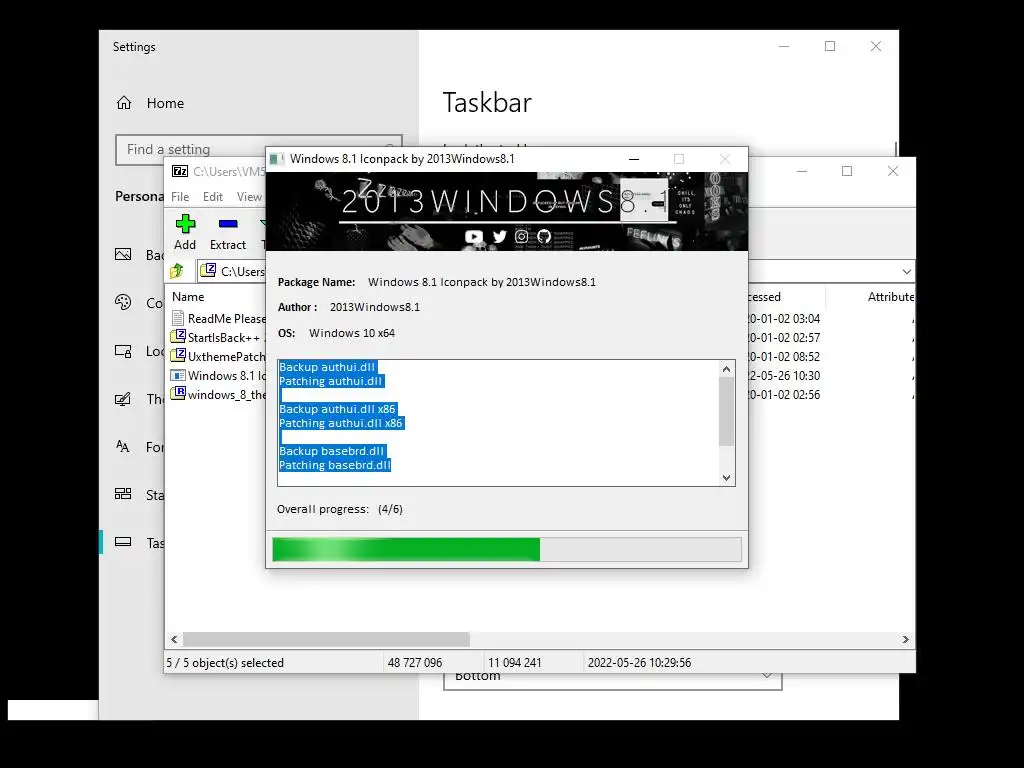1024x768 pixels.
Task: Click '5 / 5 object(s) selected' status text
Action: pyautogui.click(x=225, y=662)
